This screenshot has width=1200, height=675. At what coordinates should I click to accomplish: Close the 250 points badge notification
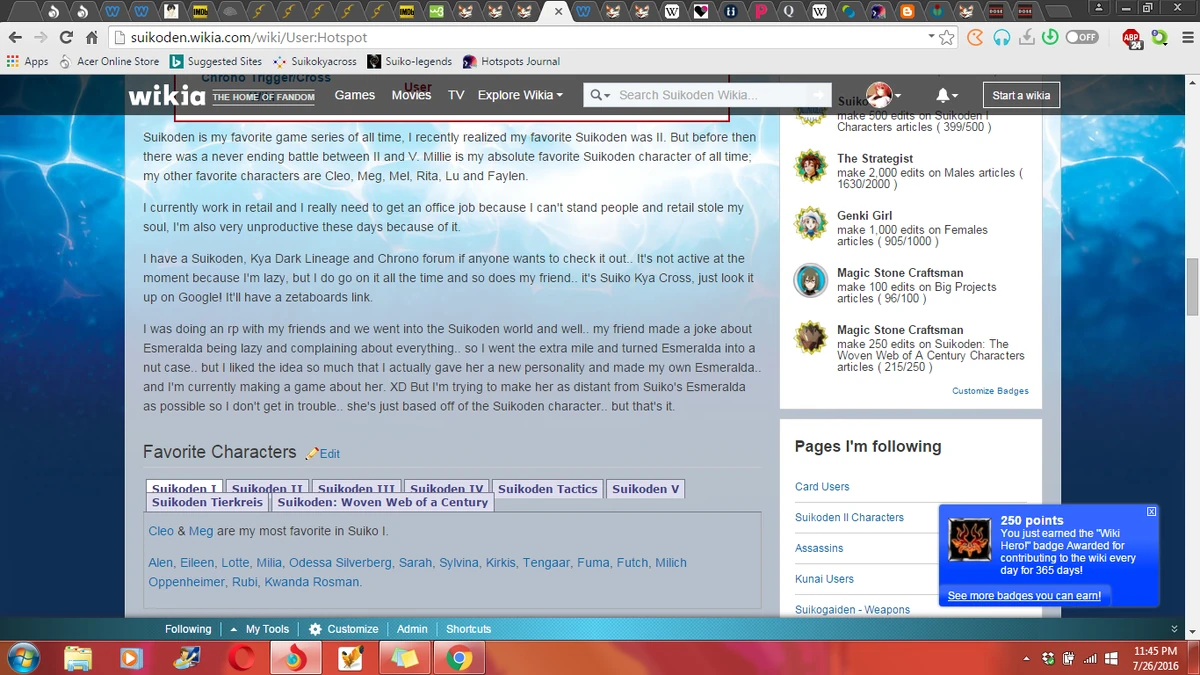(x=1151, y=512)
